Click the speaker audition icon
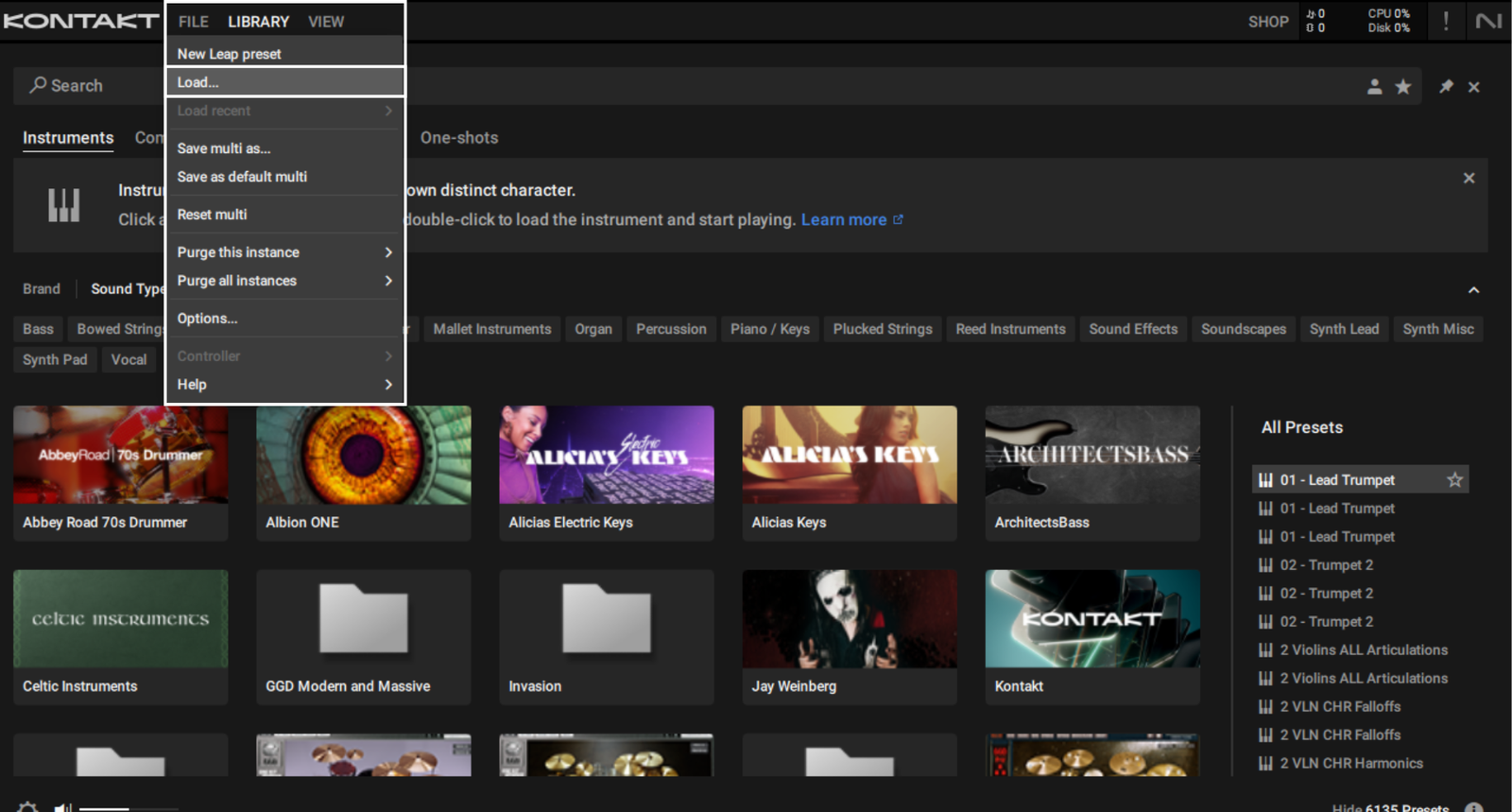This screenshot has width=1512, height=812. [x=62, y=807]
